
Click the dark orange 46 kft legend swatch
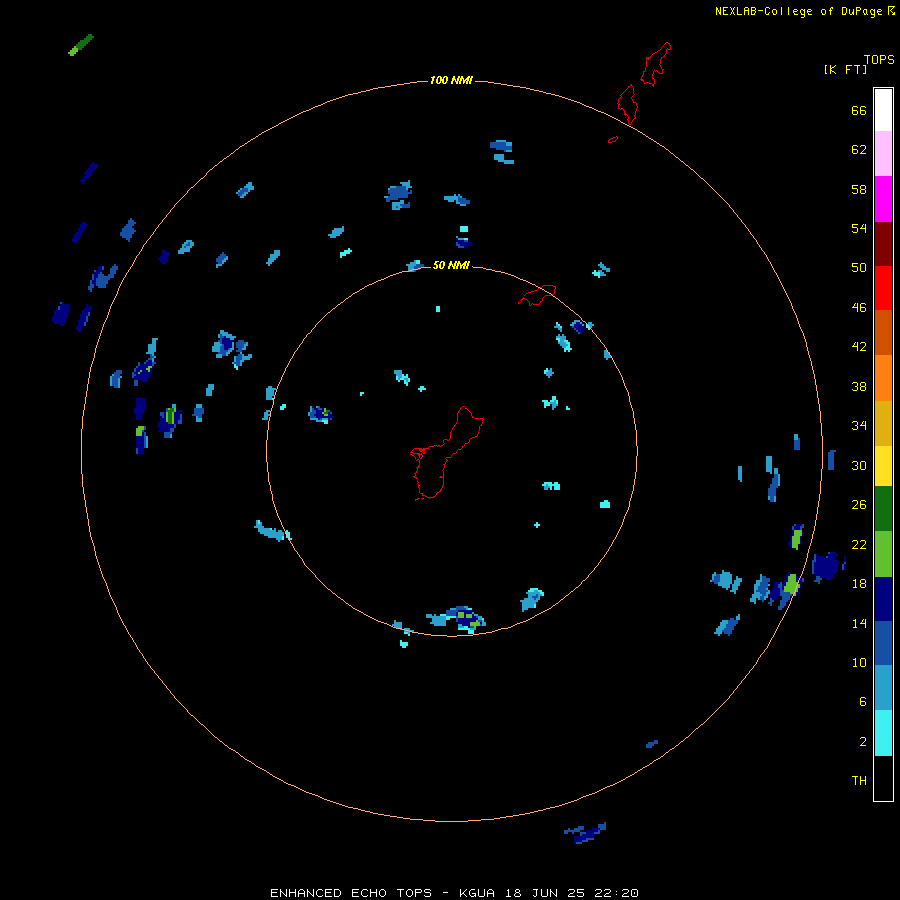tap(883, 332)
